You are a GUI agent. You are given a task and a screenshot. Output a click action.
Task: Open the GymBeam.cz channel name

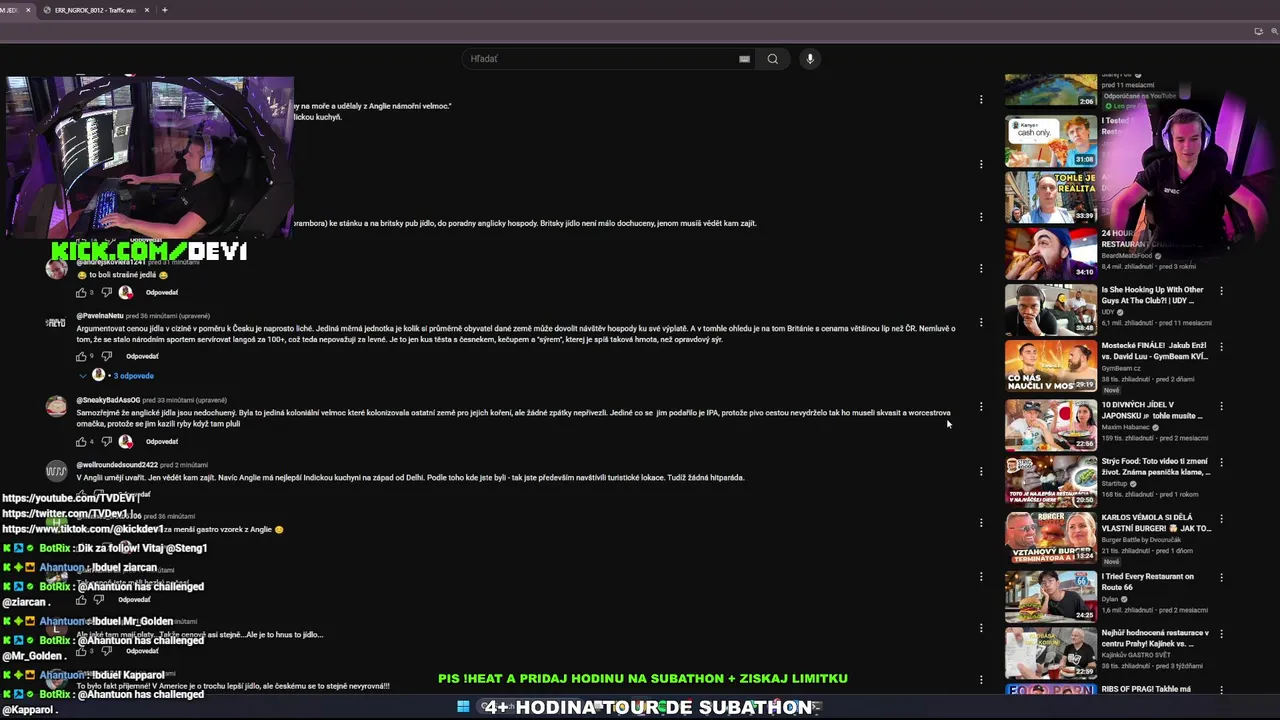pyautogui.click(x=1121, y=368)
